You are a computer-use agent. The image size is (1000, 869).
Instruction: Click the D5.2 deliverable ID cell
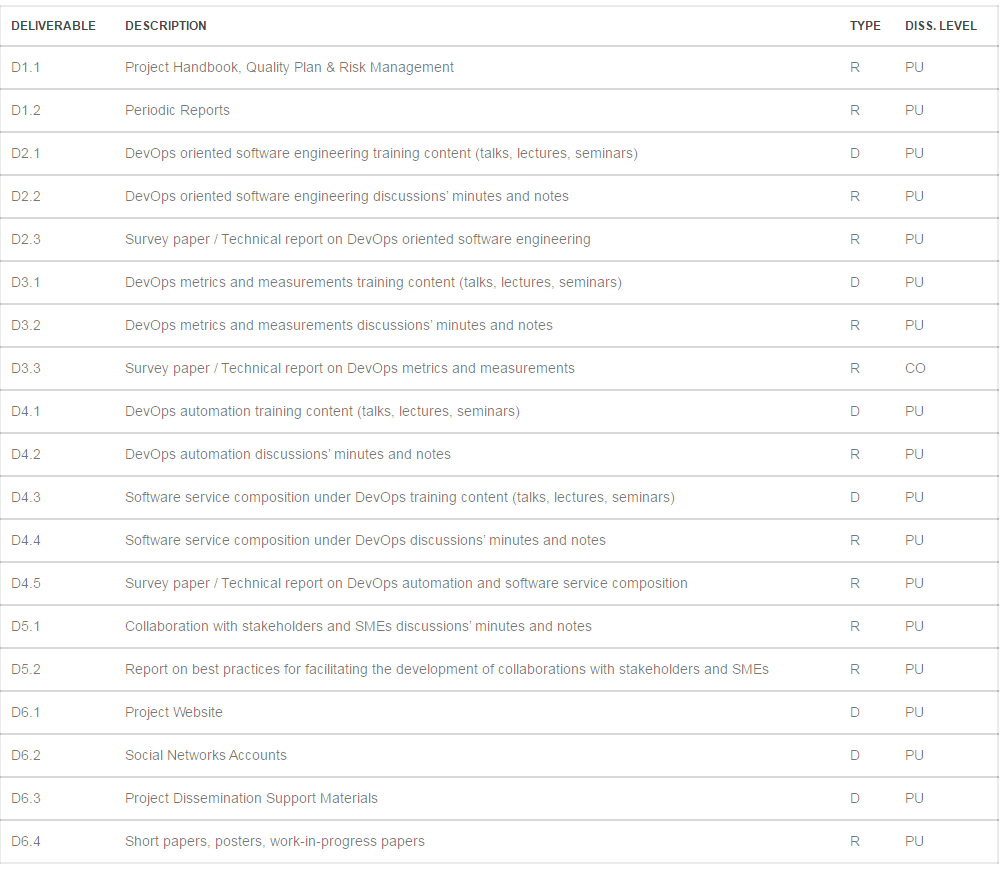[x=26, y=670]
